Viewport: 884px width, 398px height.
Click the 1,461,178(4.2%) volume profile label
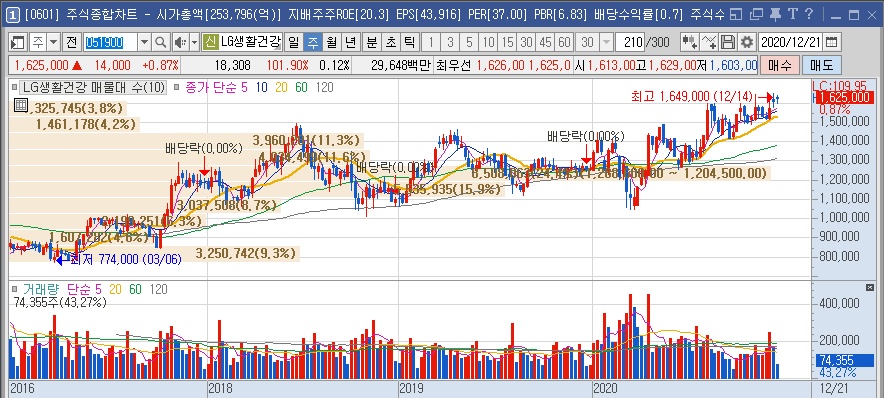click(x=85, y=124)
